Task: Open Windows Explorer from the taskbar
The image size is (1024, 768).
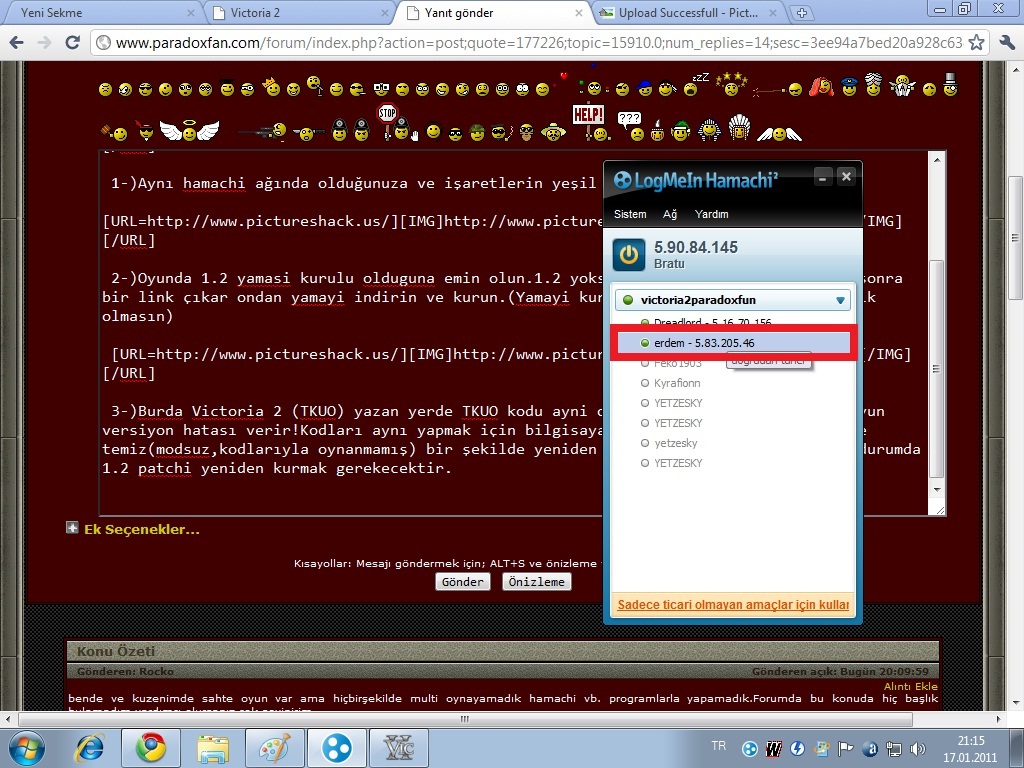Action: click(x=214, y=748)
